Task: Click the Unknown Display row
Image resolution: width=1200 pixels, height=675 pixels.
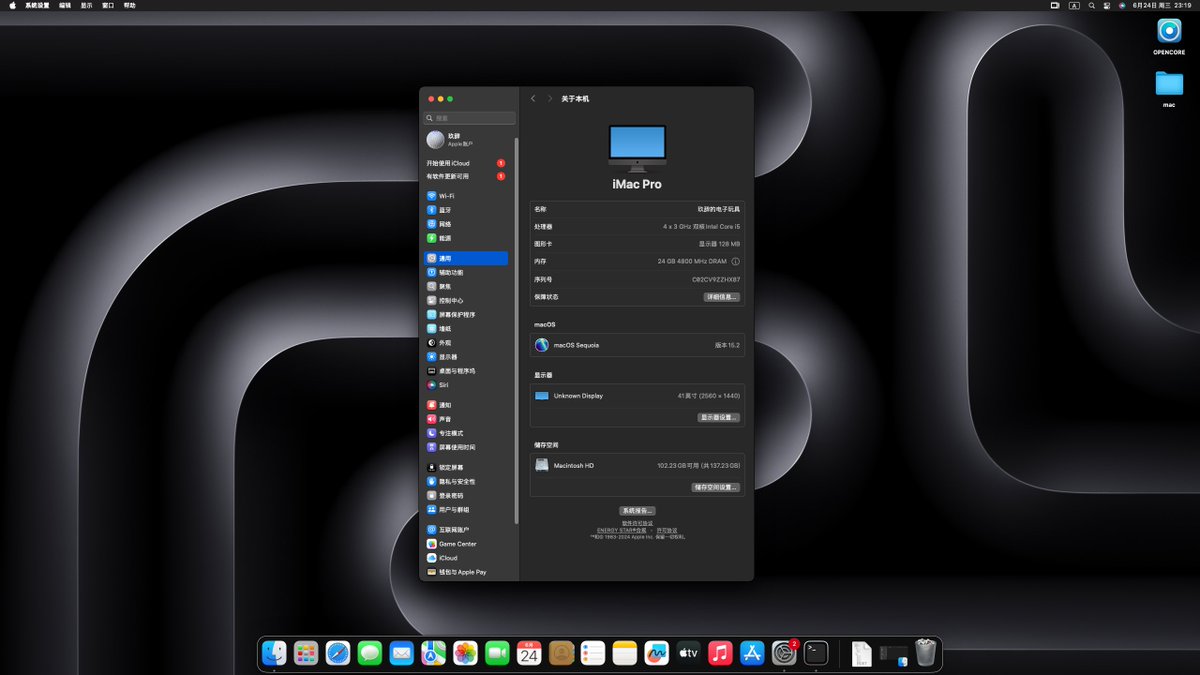Action: pyautogui.click(x=637, y=396)
